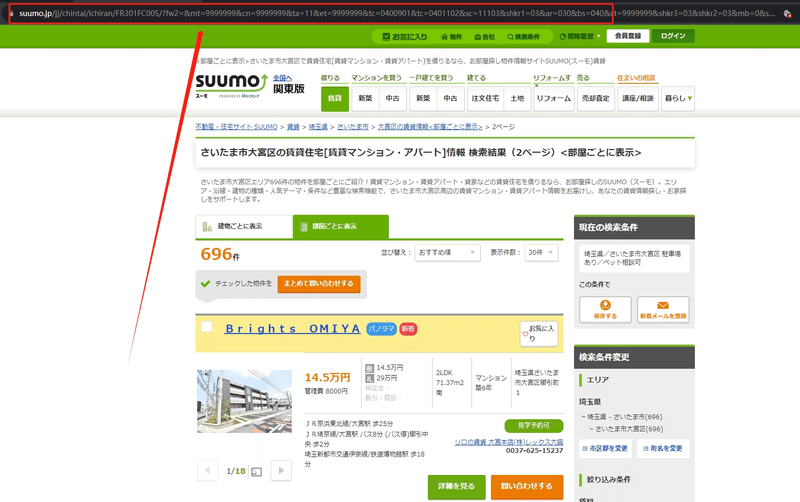This screenshot has width=800, height=502.
Task: Select the 賃貸 navigation tab
Action: [335, 98]
